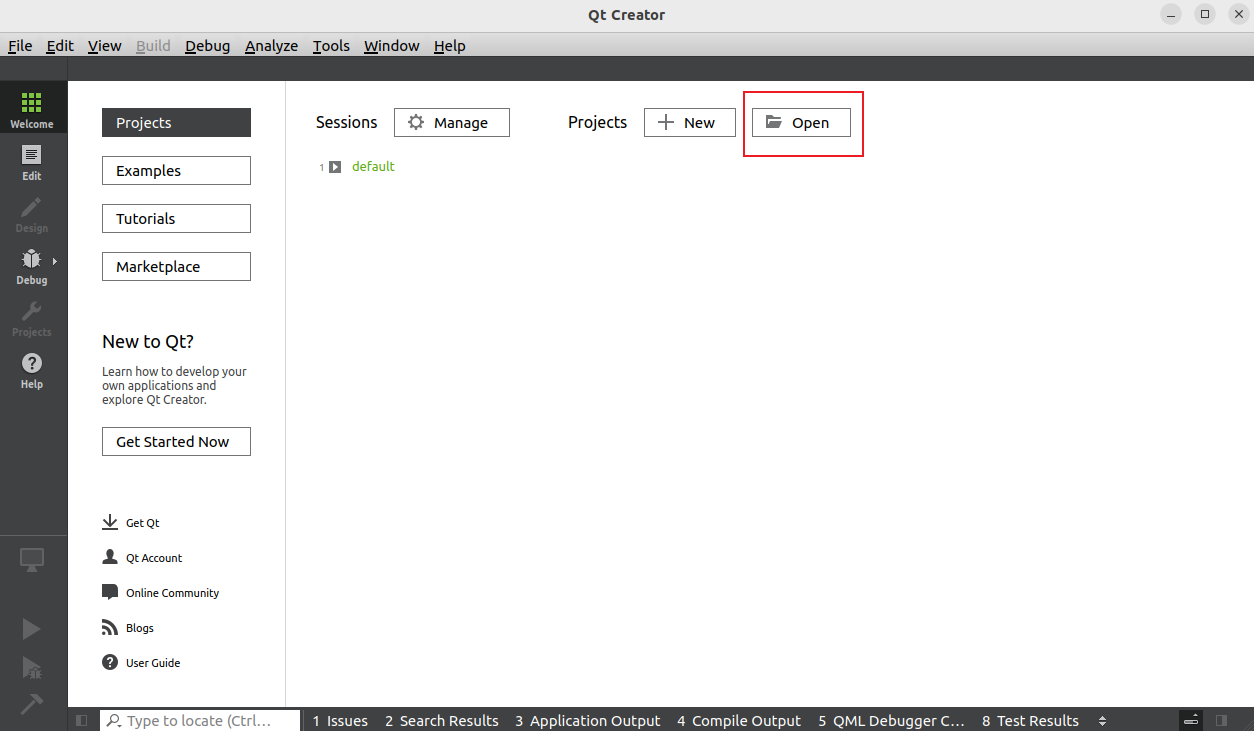Screen dimensions: 1254x731
Task: Click the plus icon on the New button
Action: click(666, 122)
